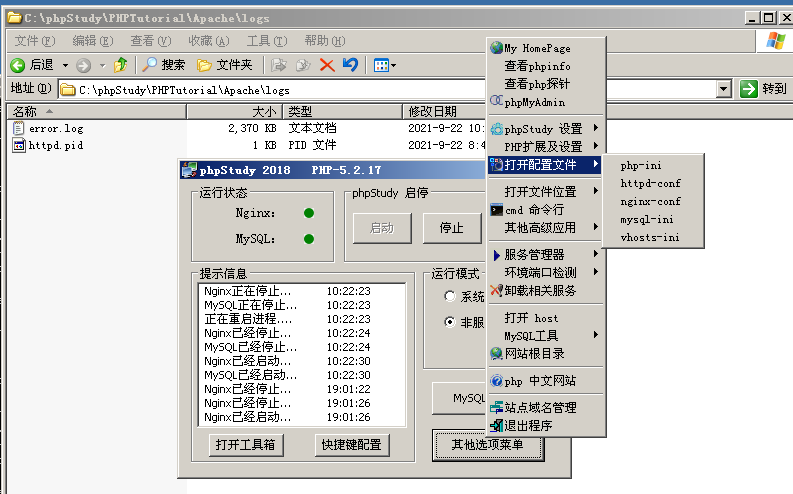Click the Move To folder icon
Screen dimensions: 793x494
[x=279, y=65]
